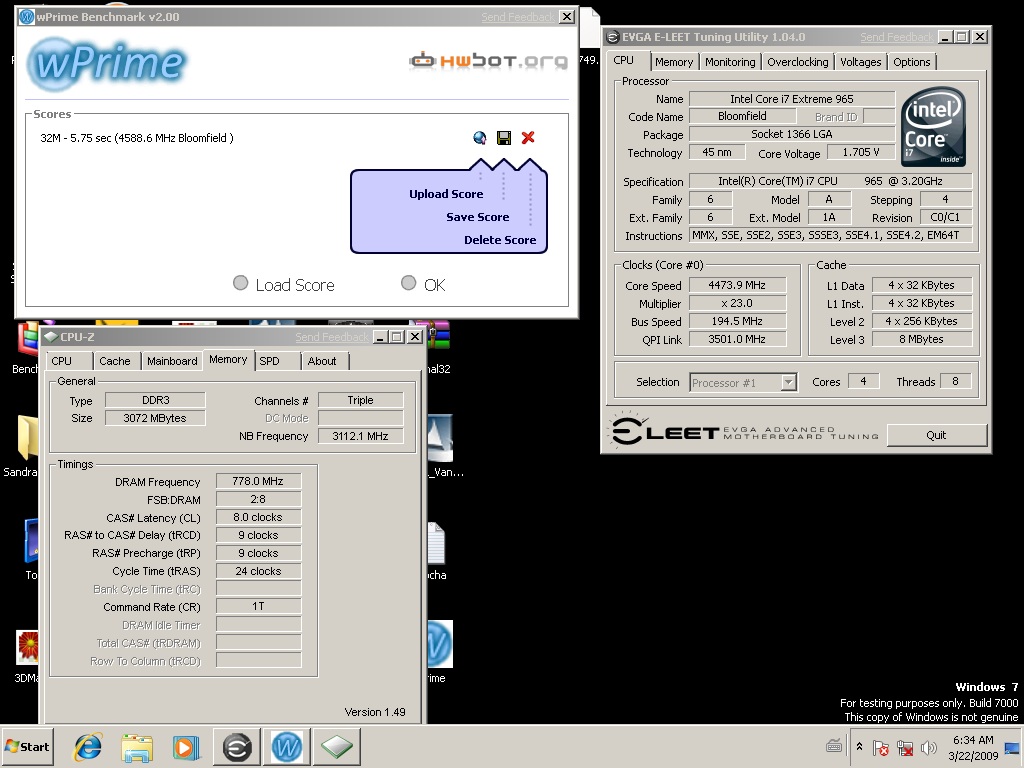Open the Options tab in E-LEET
Image resolution: width=1025 pixels, height=768 pixels.
point(911,61)
